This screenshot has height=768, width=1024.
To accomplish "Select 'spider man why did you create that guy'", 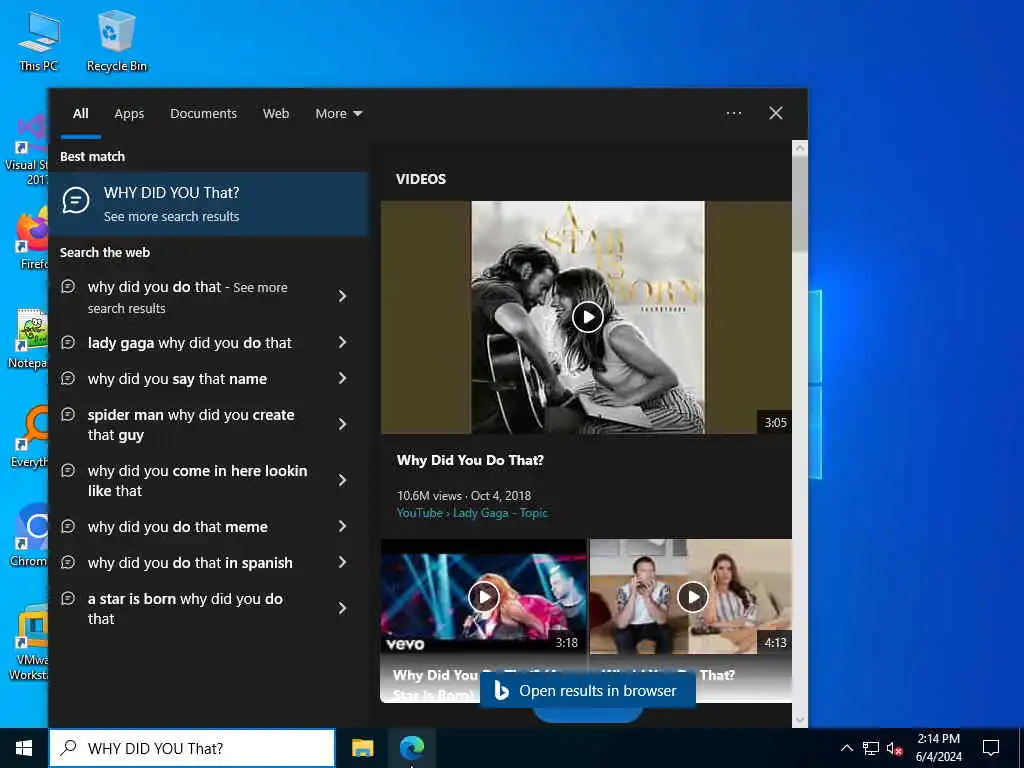I will tap(191, 424).
